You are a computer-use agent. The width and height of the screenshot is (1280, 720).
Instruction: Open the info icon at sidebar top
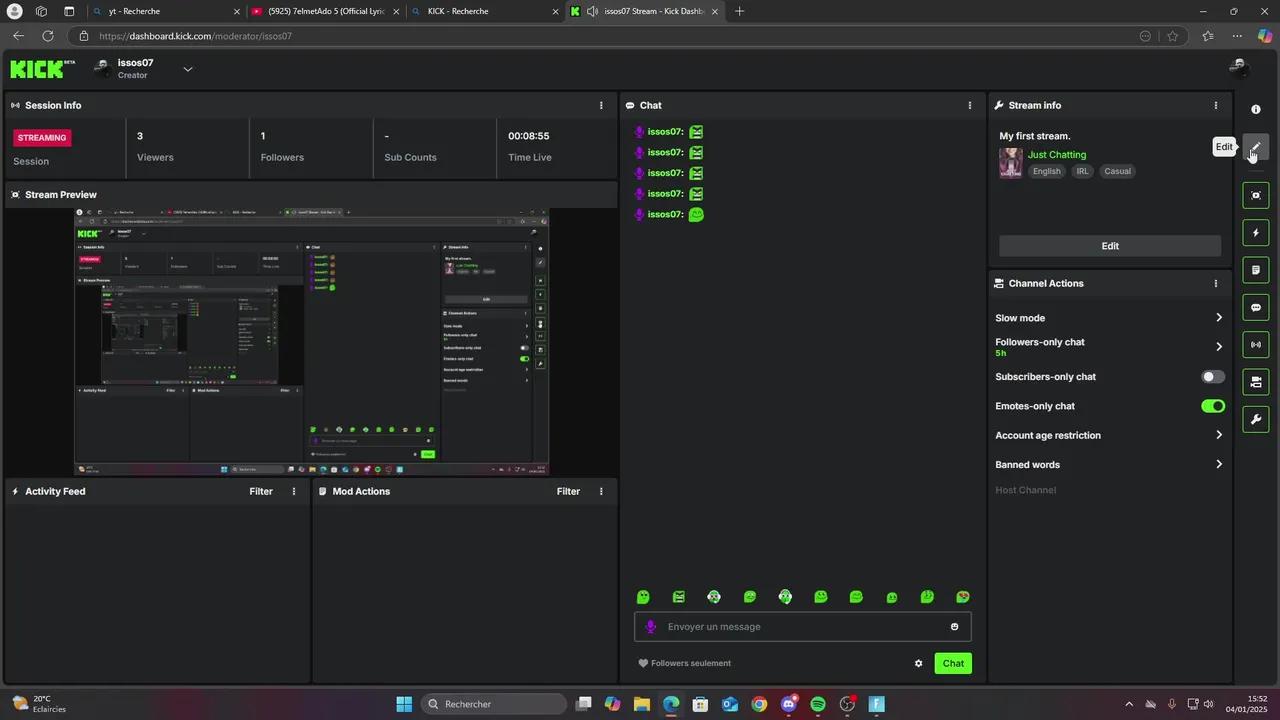1256,109
